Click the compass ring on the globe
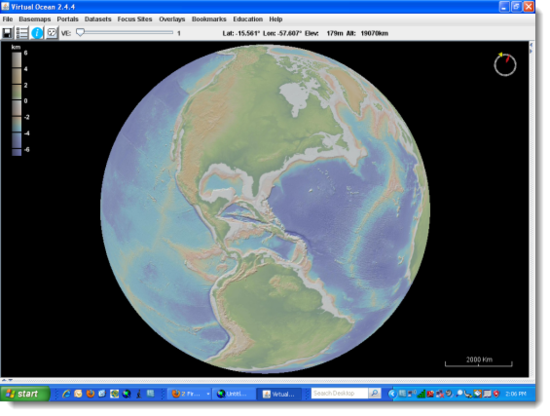 pos(505,65)
